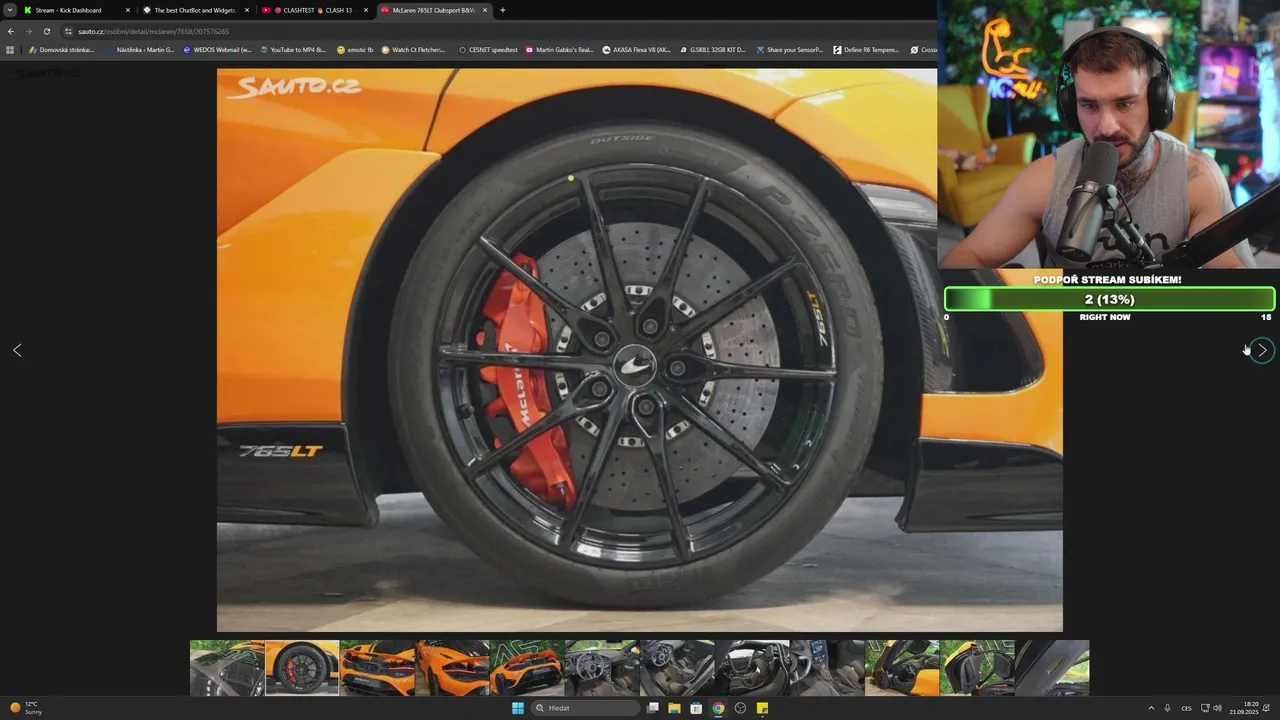
Task: Open Task View on the taskbar
Action: pos(653,708)
